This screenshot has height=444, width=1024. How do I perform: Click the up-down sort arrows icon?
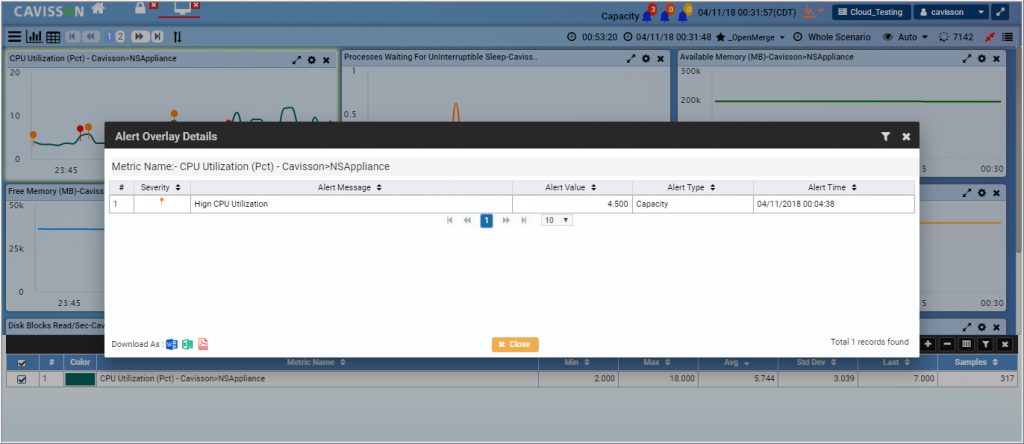click(x=177, y=37)
